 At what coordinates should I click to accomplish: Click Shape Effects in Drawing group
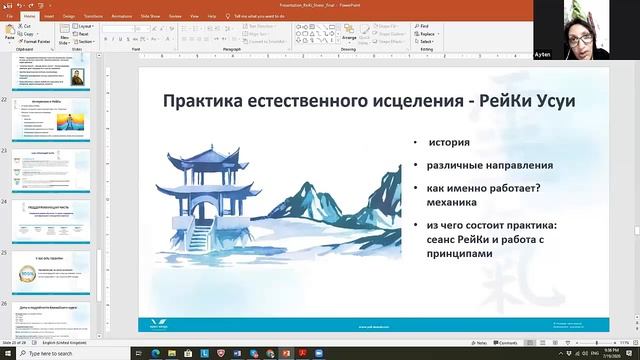coord(388,42)
